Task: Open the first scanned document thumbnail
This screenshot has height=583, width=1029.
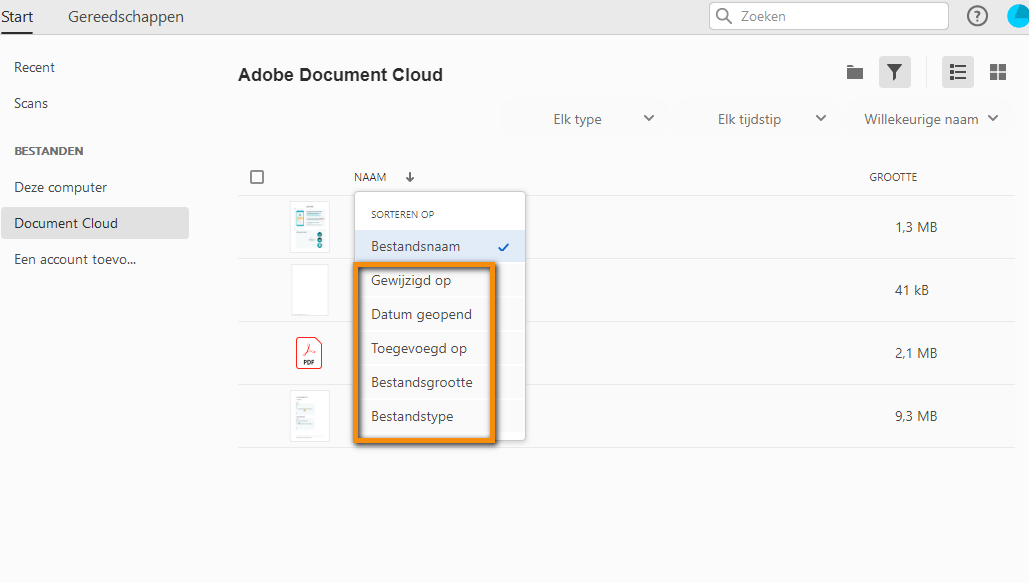Action: pyautogui.click(x=309, y=226)
